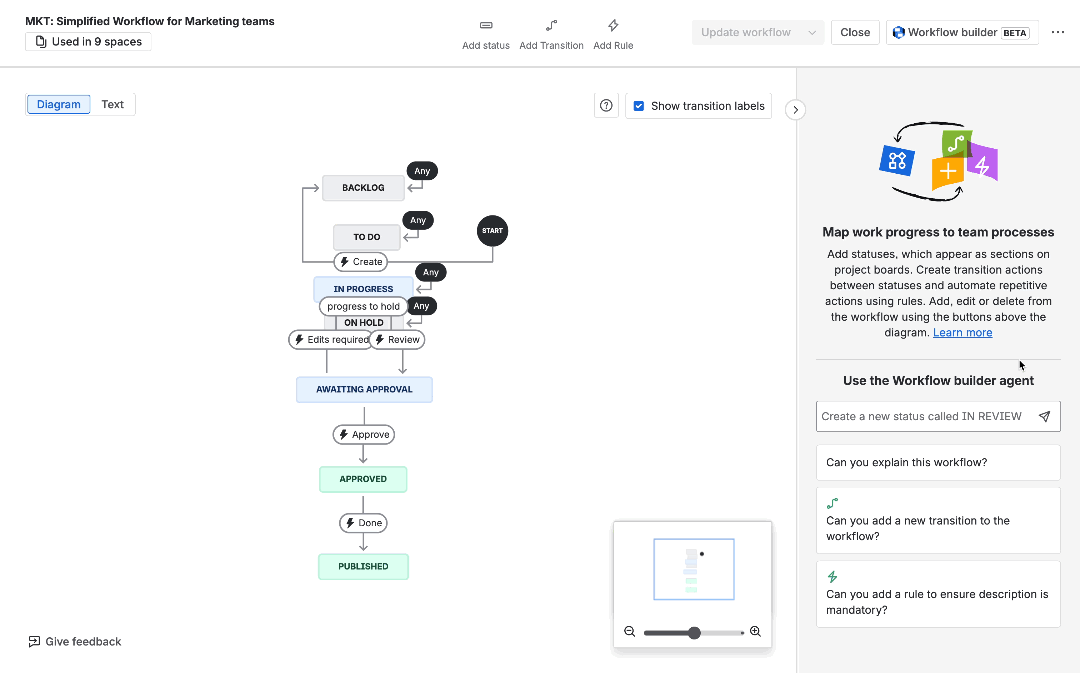
Task: Select the ON HOLD status node
Action: tap(364, 322)
